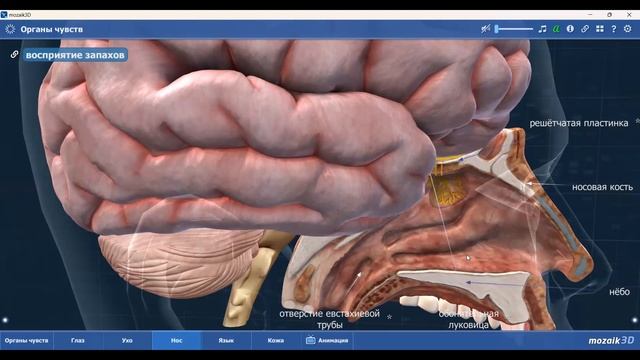Click the link chain icon in top toolbar
The image size is (640, 360).
[585, 29]
